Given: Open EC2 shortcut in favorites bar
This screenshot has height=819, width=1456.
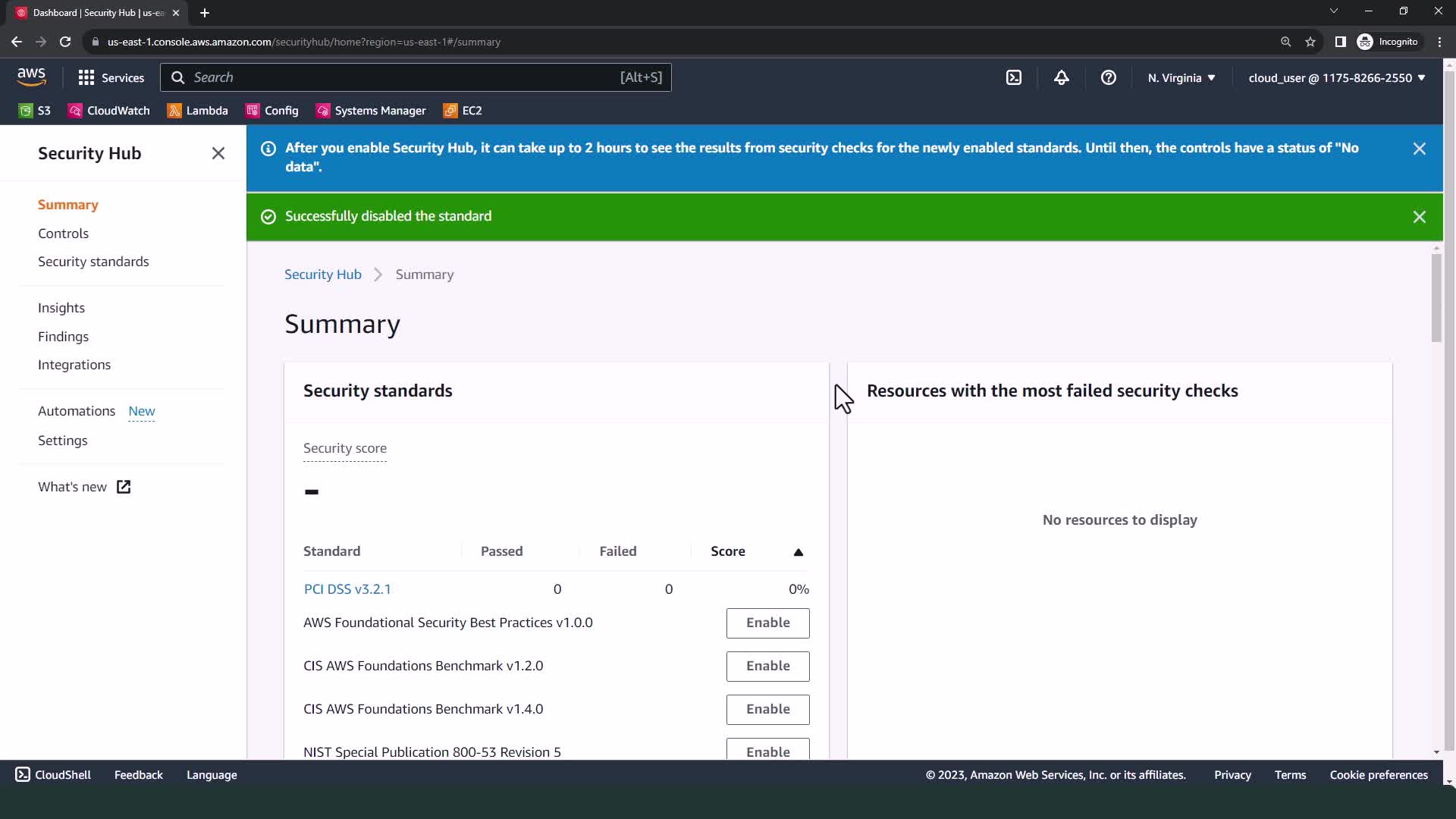Looking at the screenshot, I should [x=463, y=111].
